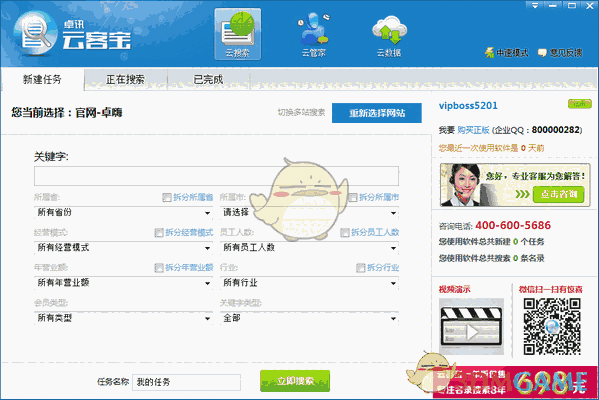Click 您使用软件总共新建 0 个任务 line
The height and width of the screenshot is (400, 599).
[491, 241]
